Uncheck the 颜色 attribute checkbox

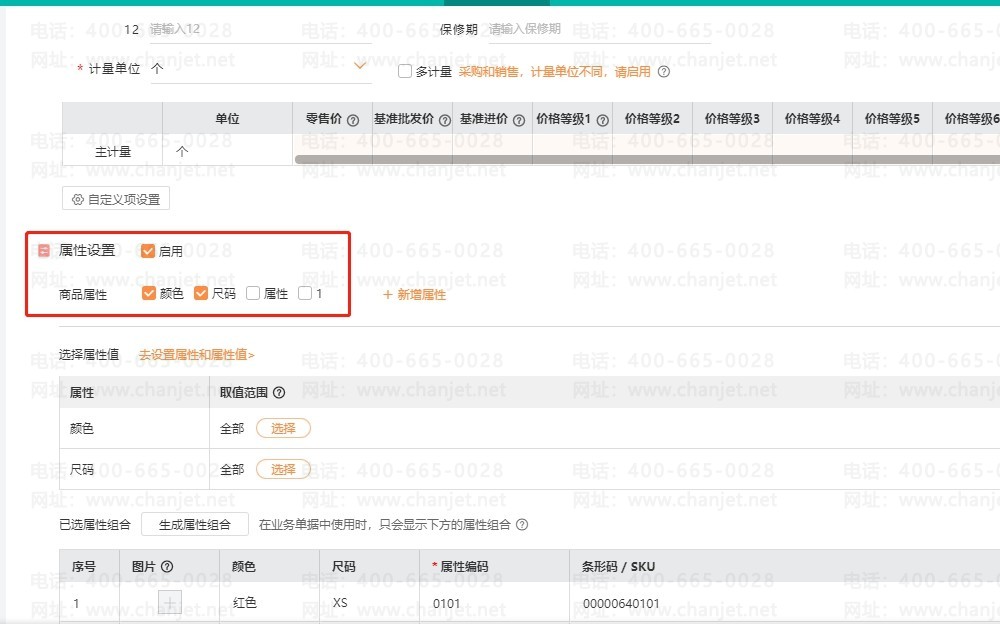pos(149,293)
